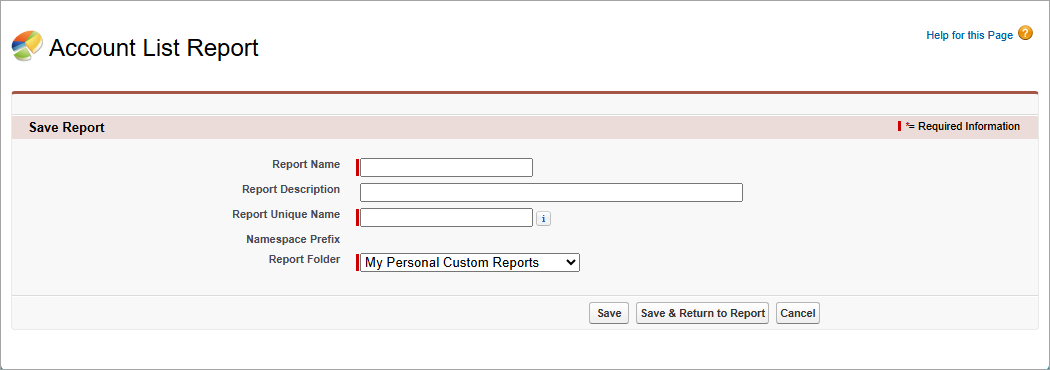Click the Report Unique Name label

coord(287,215)
